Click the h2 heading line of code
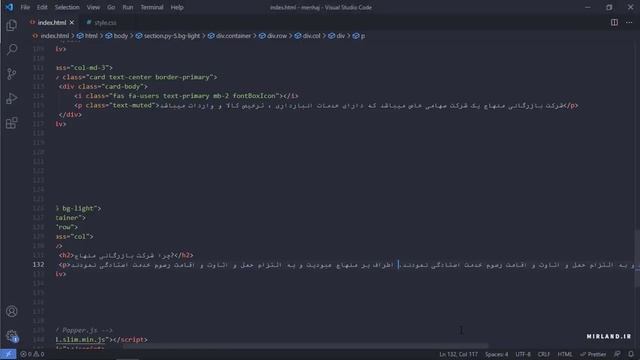 click(x=126, y=255)
